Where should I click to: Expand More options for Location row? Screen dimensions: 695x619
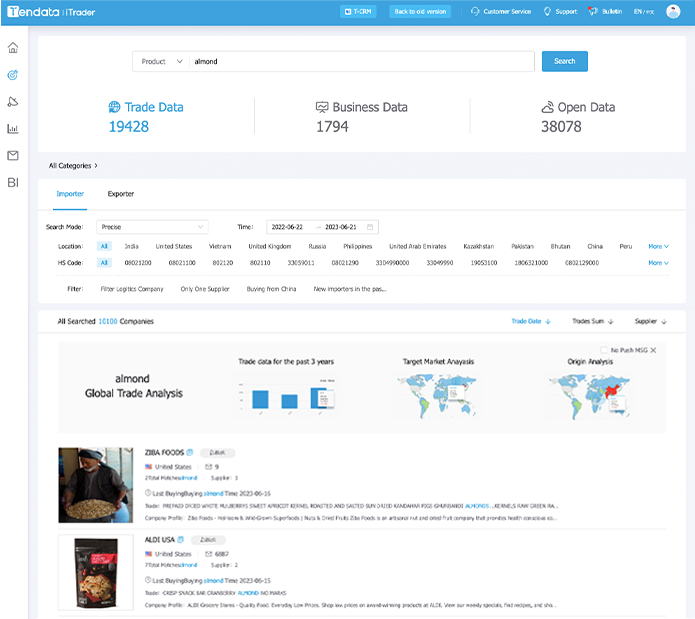click(x=658, y=246)
